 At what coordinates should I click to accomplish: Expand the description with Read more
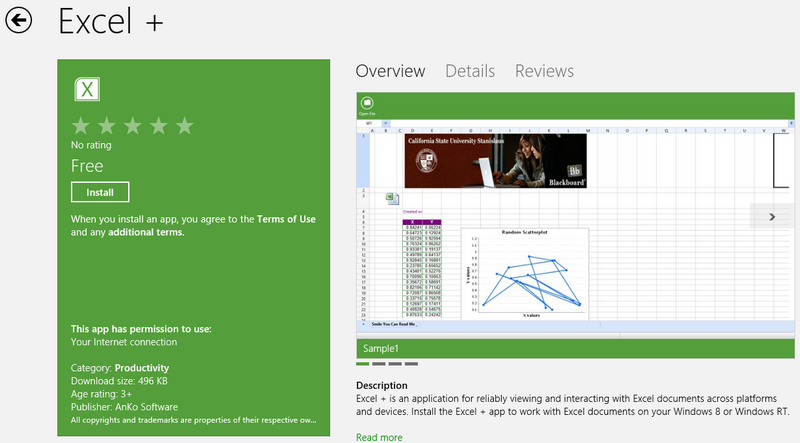tap(379, 437)
